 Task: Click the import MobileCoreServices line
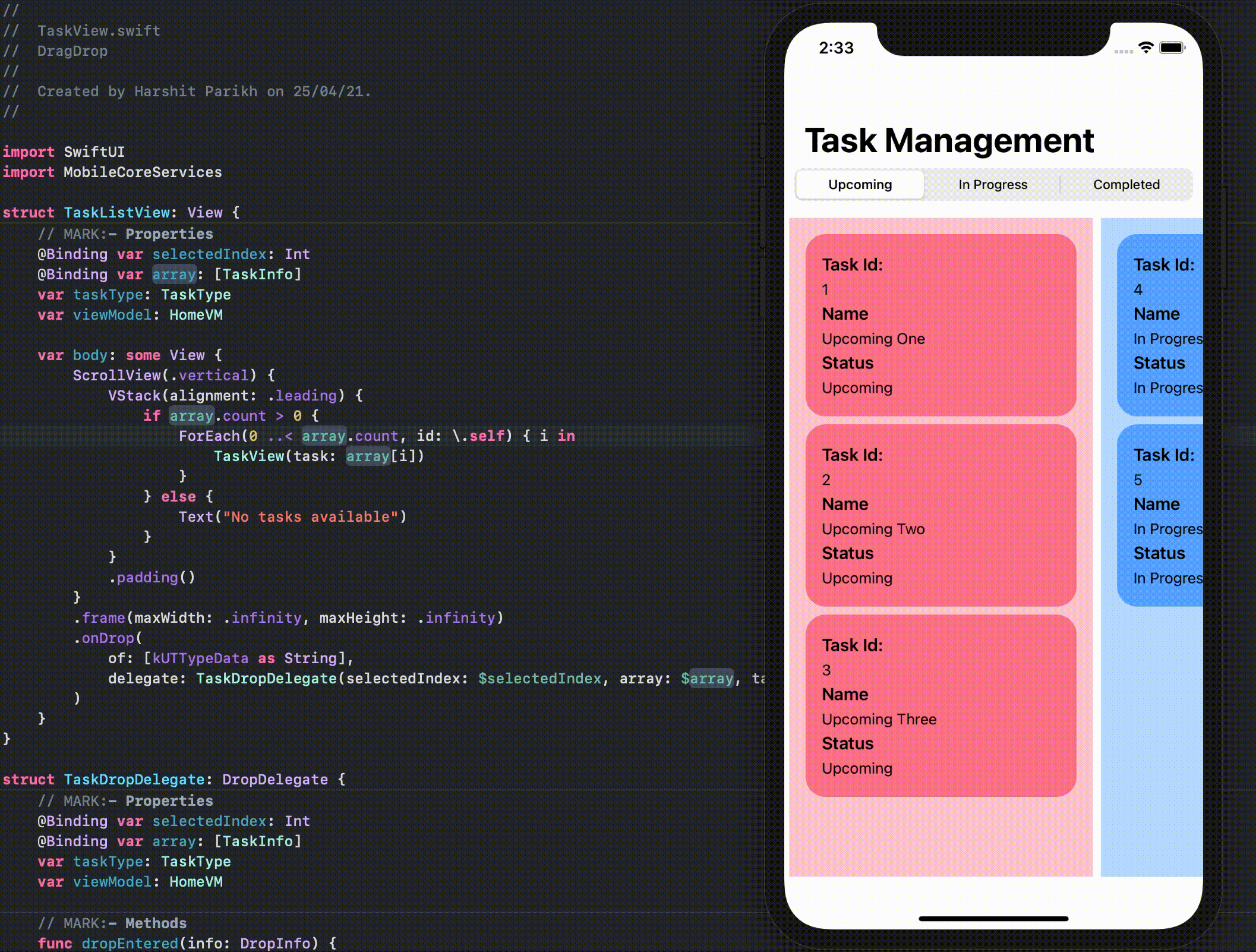point(112,172)
